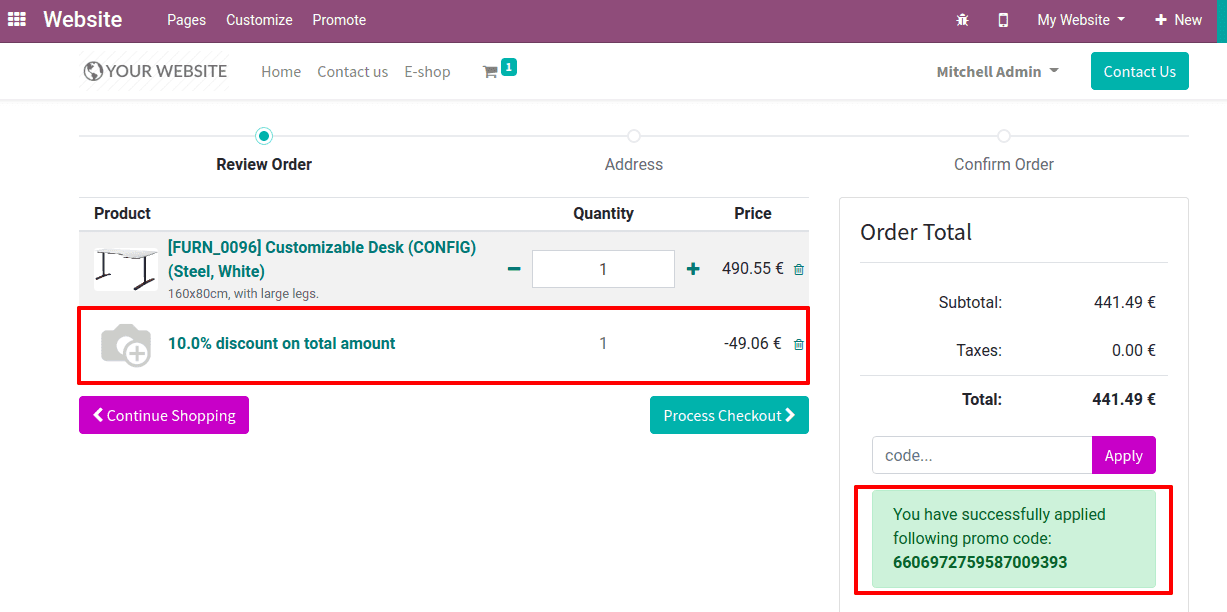1227x612 pixels.
Task: Click the bold Total: label
Action: (x=982, y=399)
